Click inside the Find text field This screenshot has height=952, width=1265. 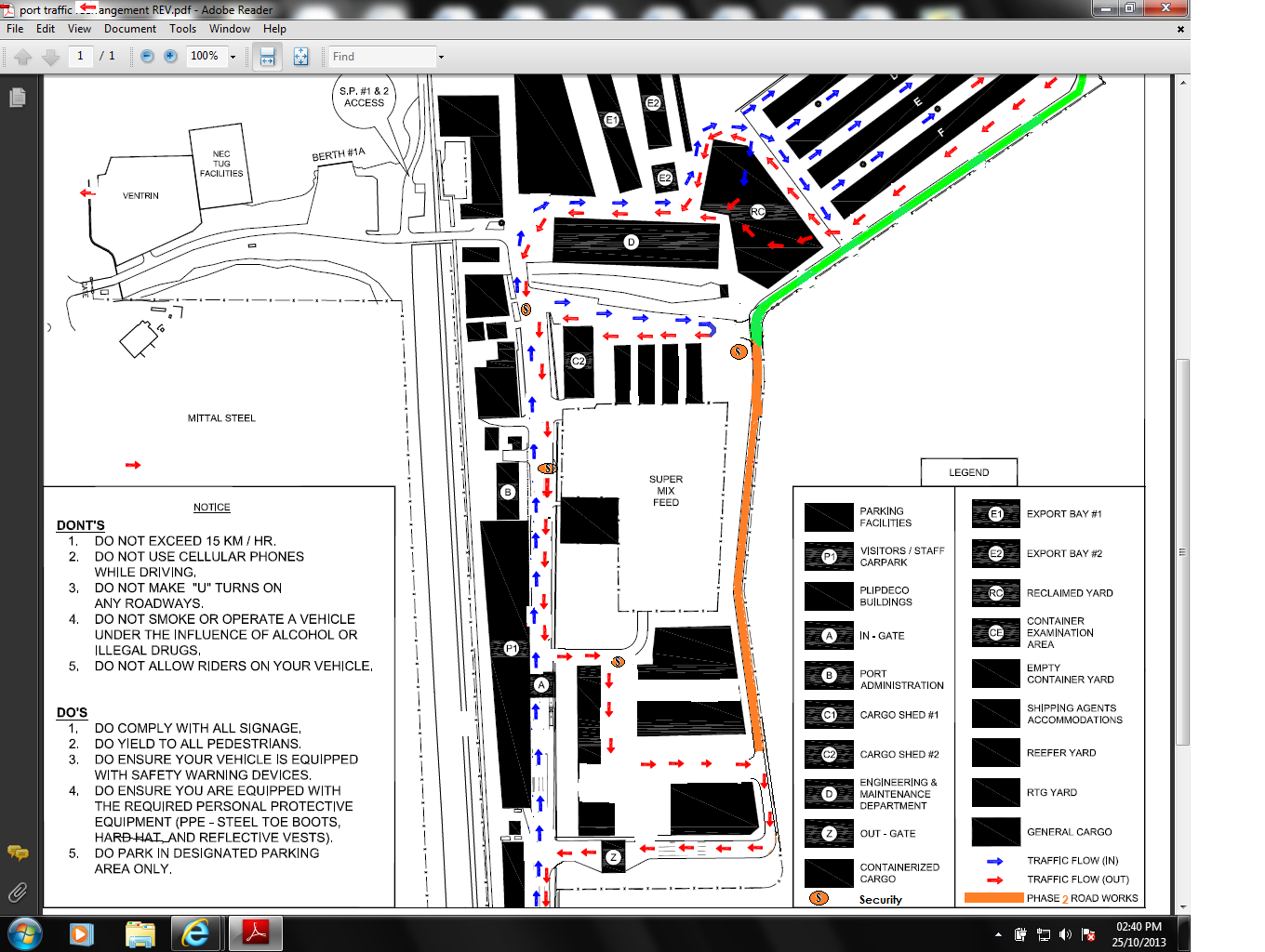pyautogui.click(x=381, y=57)
